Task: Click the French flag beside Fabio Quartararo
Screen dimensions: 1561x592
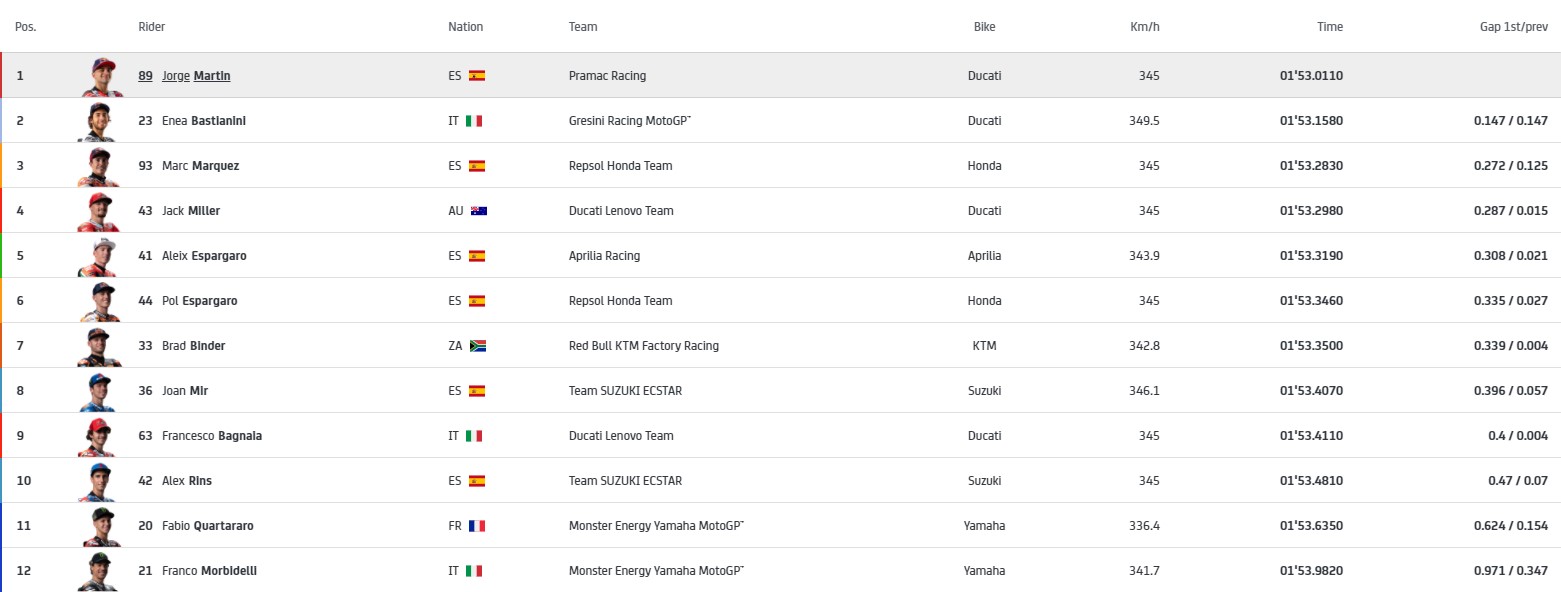Action: [476, 526]
